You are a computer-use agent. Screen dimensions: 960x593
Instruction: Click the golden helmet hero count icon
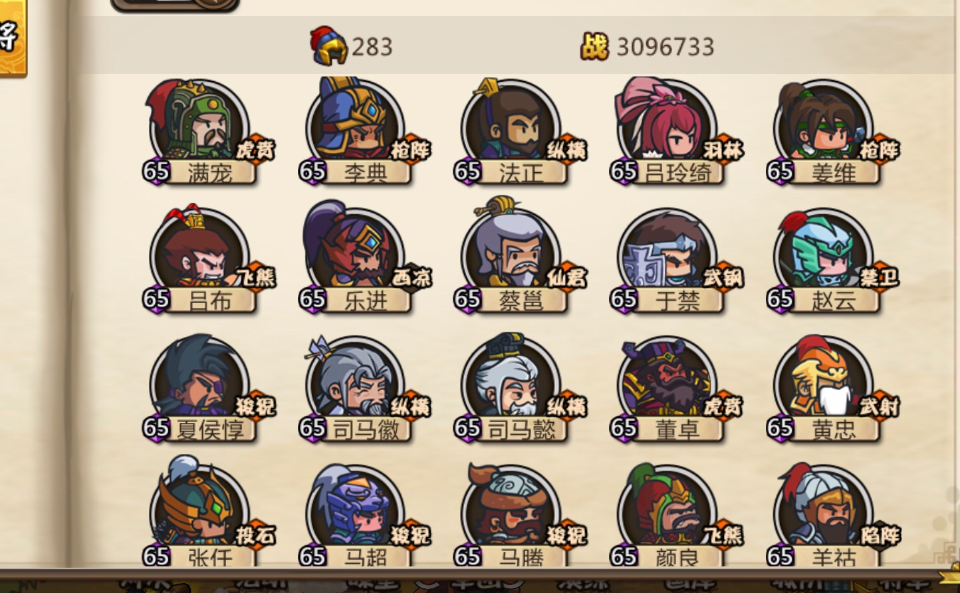(x=329, y=46)
